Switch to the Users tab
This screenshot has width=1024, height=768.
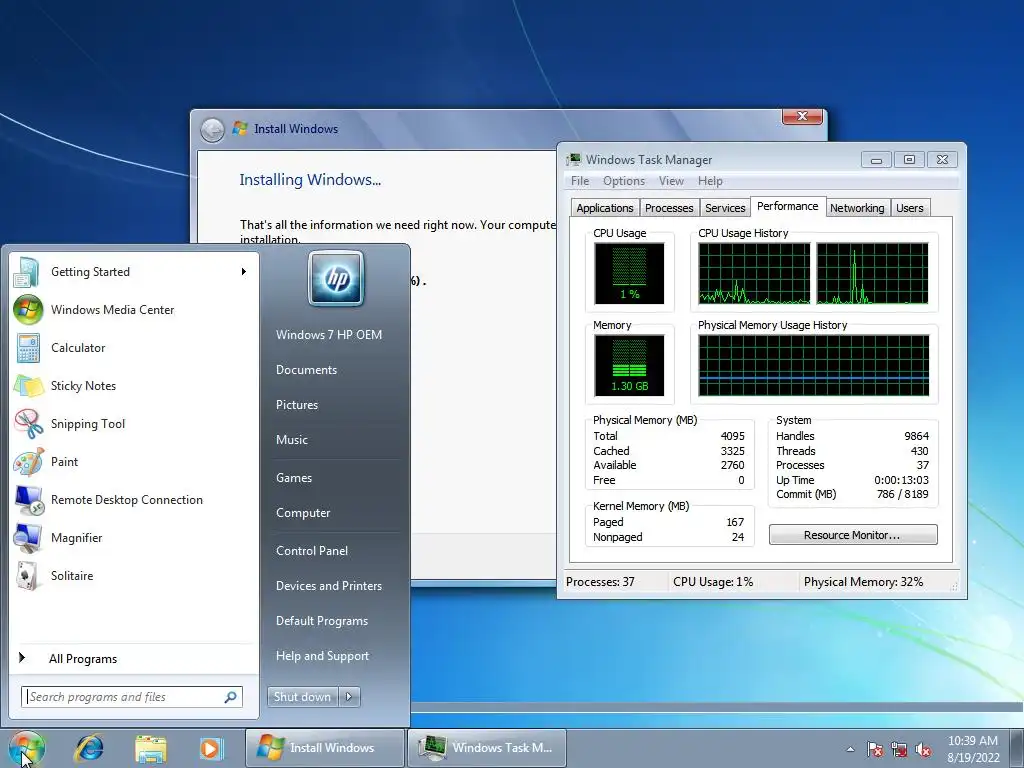(910, 208)
